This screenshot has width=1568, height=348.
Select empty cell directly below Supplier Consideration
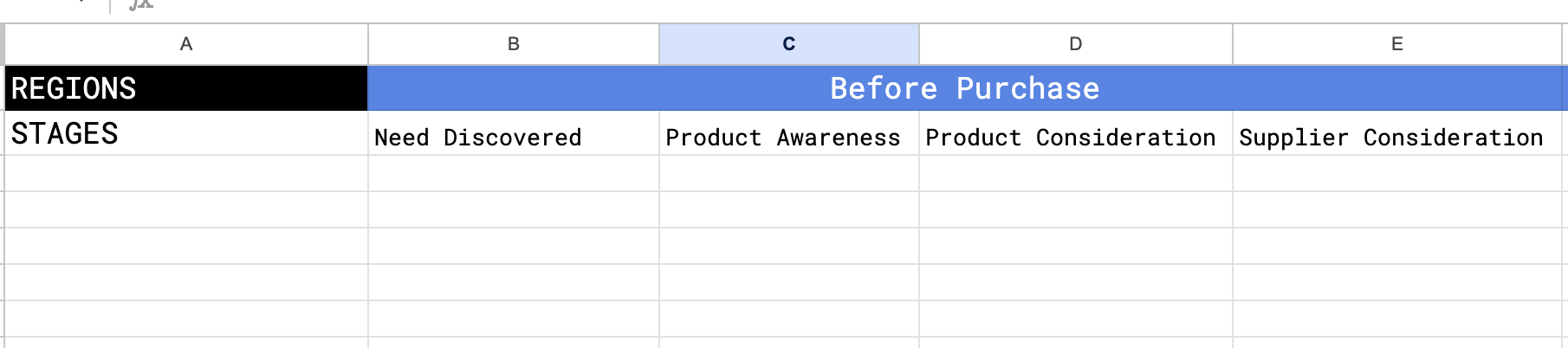1396,173
